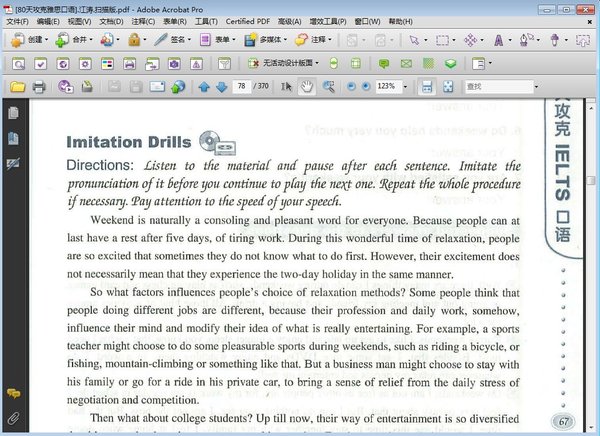The image size is (600, 436).
Task: Click the green grid table icon
Action: (x=355, y=64)
